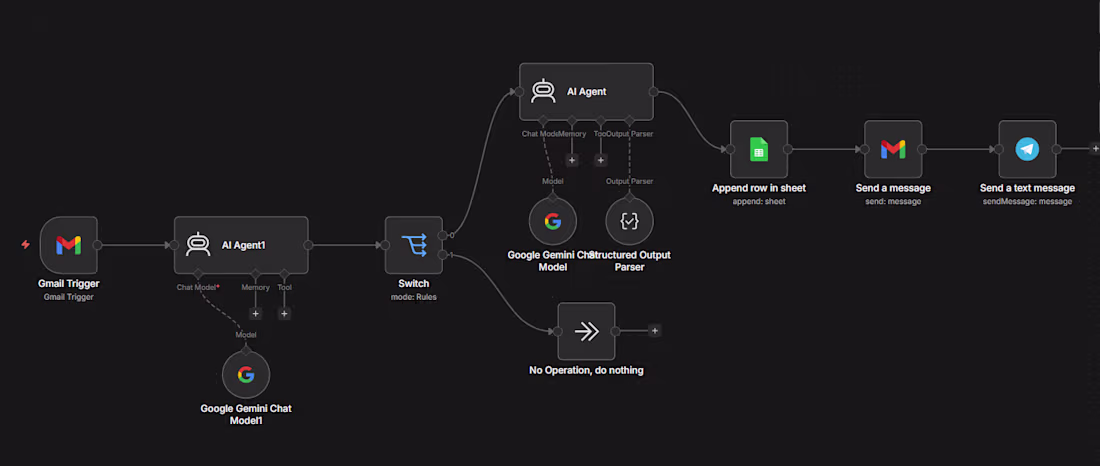Click the "Structured Output Parser" label
1100x466 pixels.
tap(629, 260)
